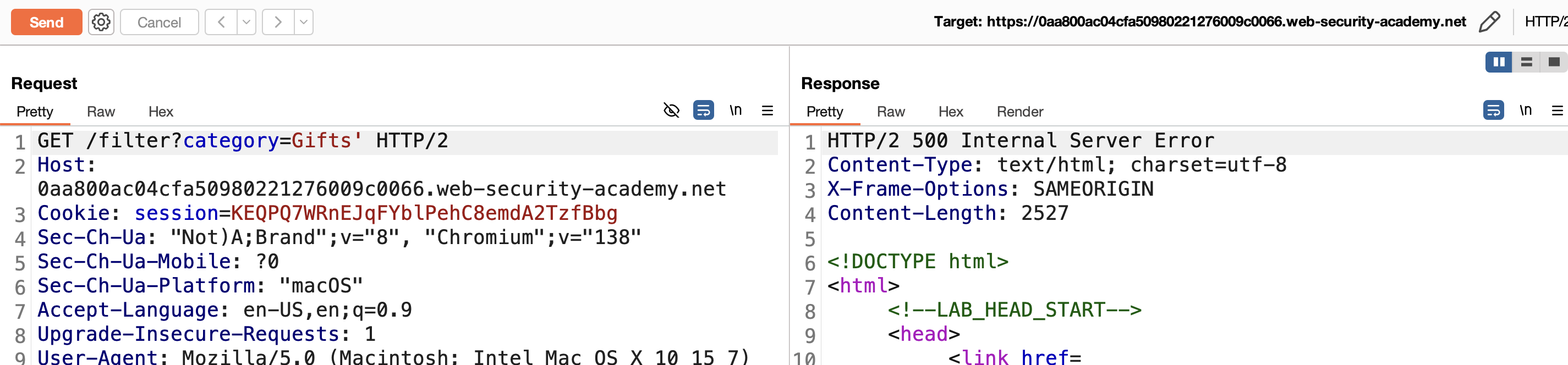1568x365 pixels.
Task: Switch response view to Hex tab
Action: point(951,112)
